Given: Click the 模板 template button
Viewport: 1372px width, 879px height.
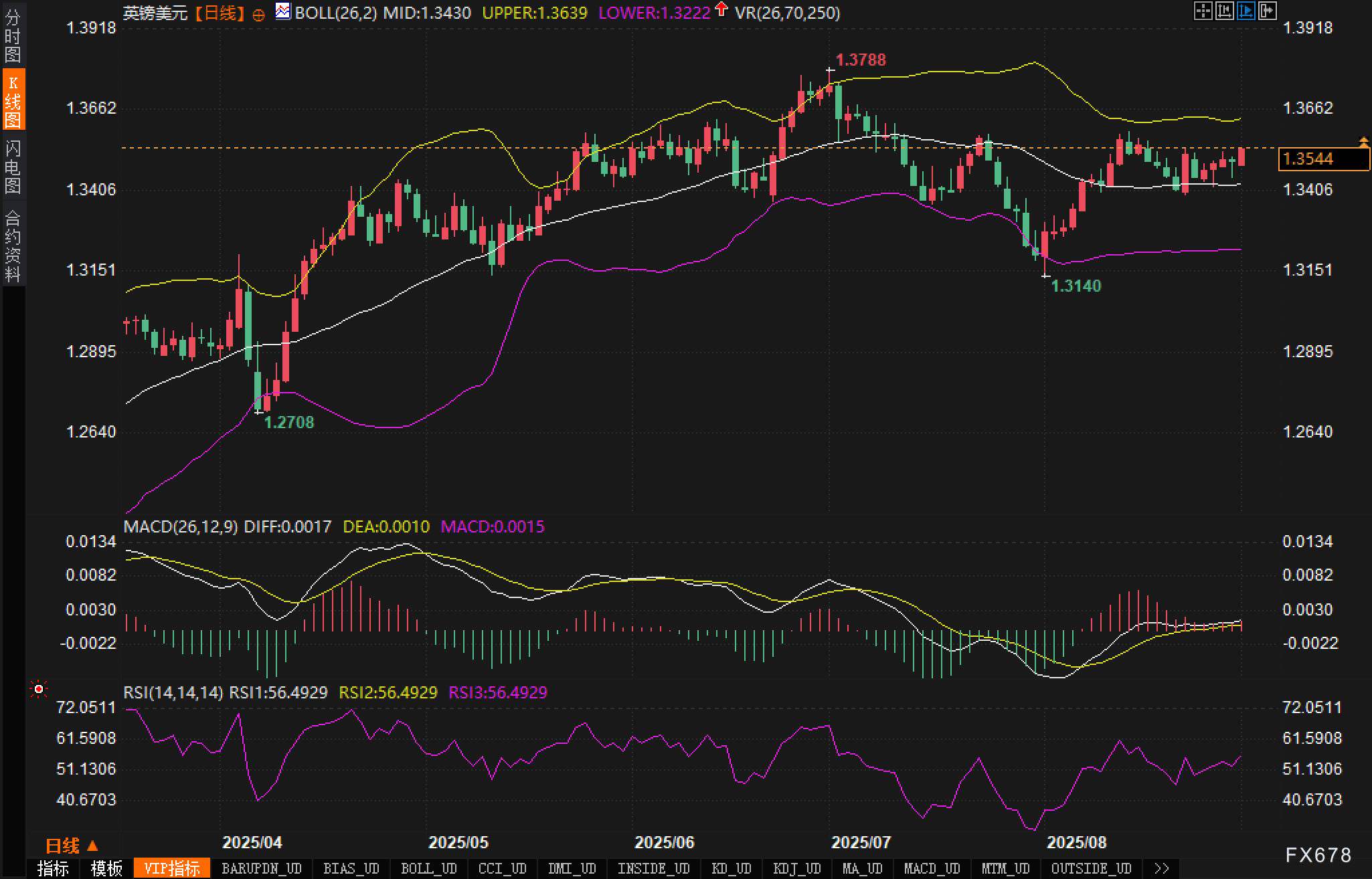Looking at the screenshot, I should [x=106, y=868].
